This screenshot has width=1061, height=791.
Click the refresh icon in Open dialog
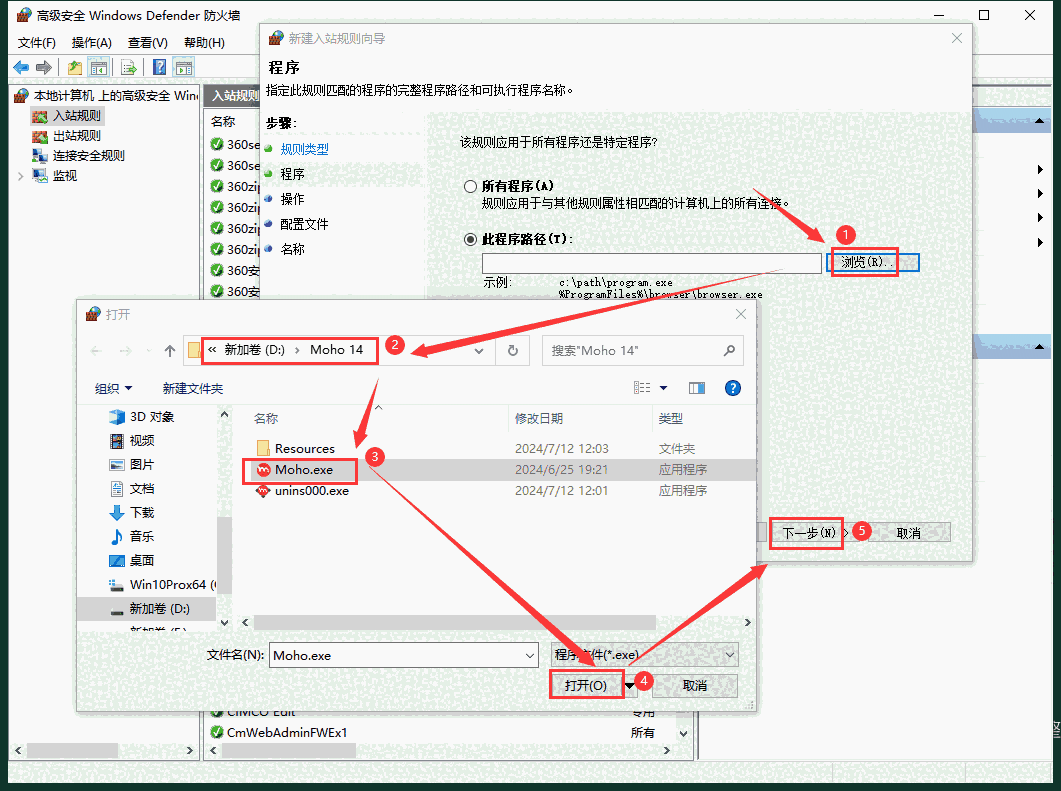pyautogui.click(x=513, y=351)
